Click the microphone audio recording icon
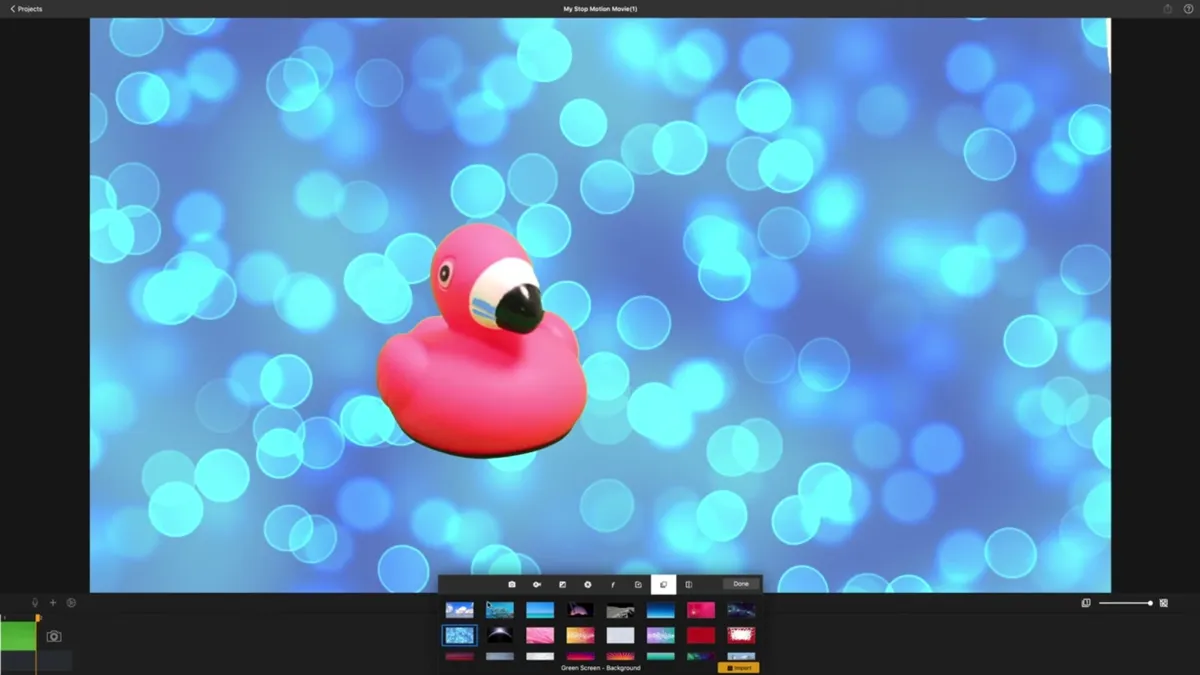The image size is (1200, 675). point(35,602)
